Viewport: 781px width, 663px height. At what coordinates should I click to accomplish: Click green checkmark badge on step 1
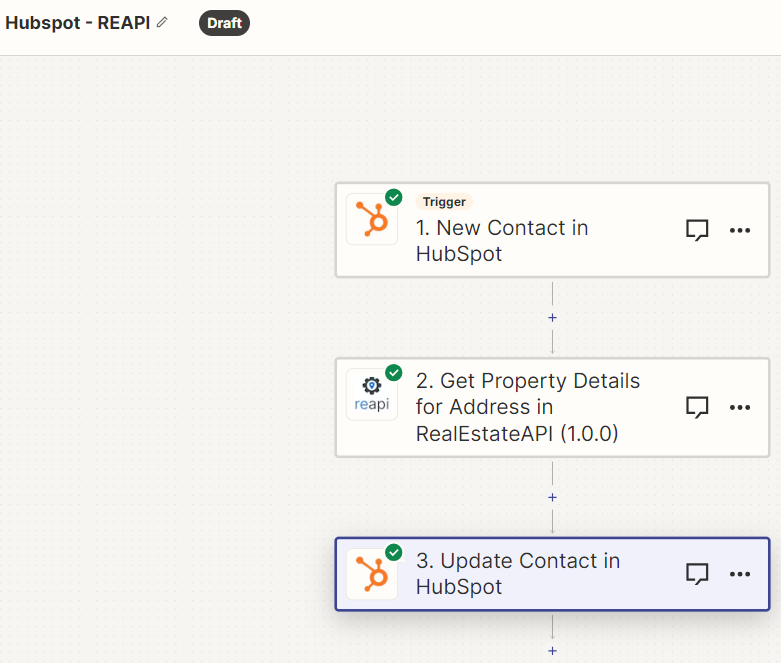click(x=394, y=197)
